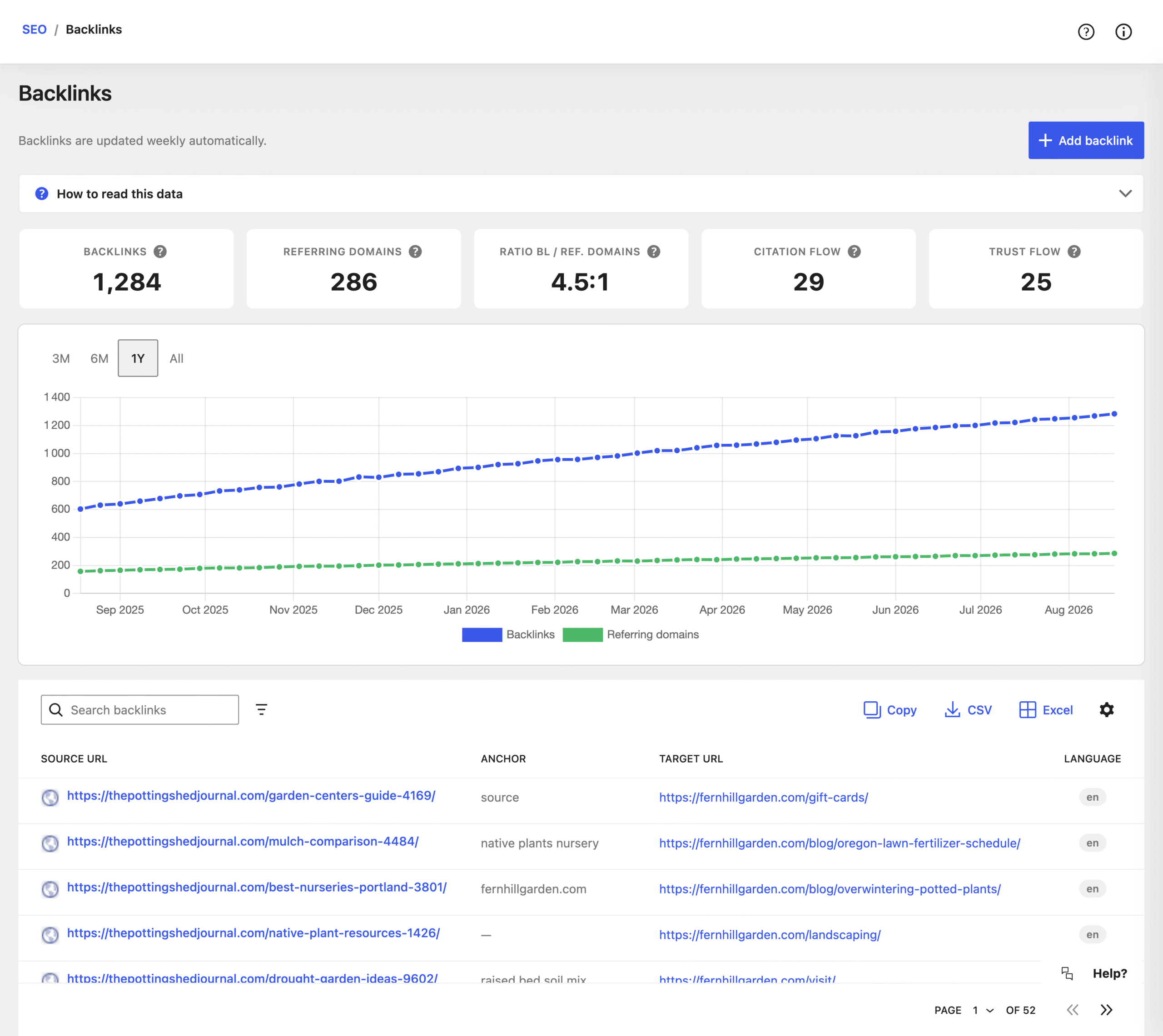
Task: Export the table as Excel
Action: click(1046, 710)
